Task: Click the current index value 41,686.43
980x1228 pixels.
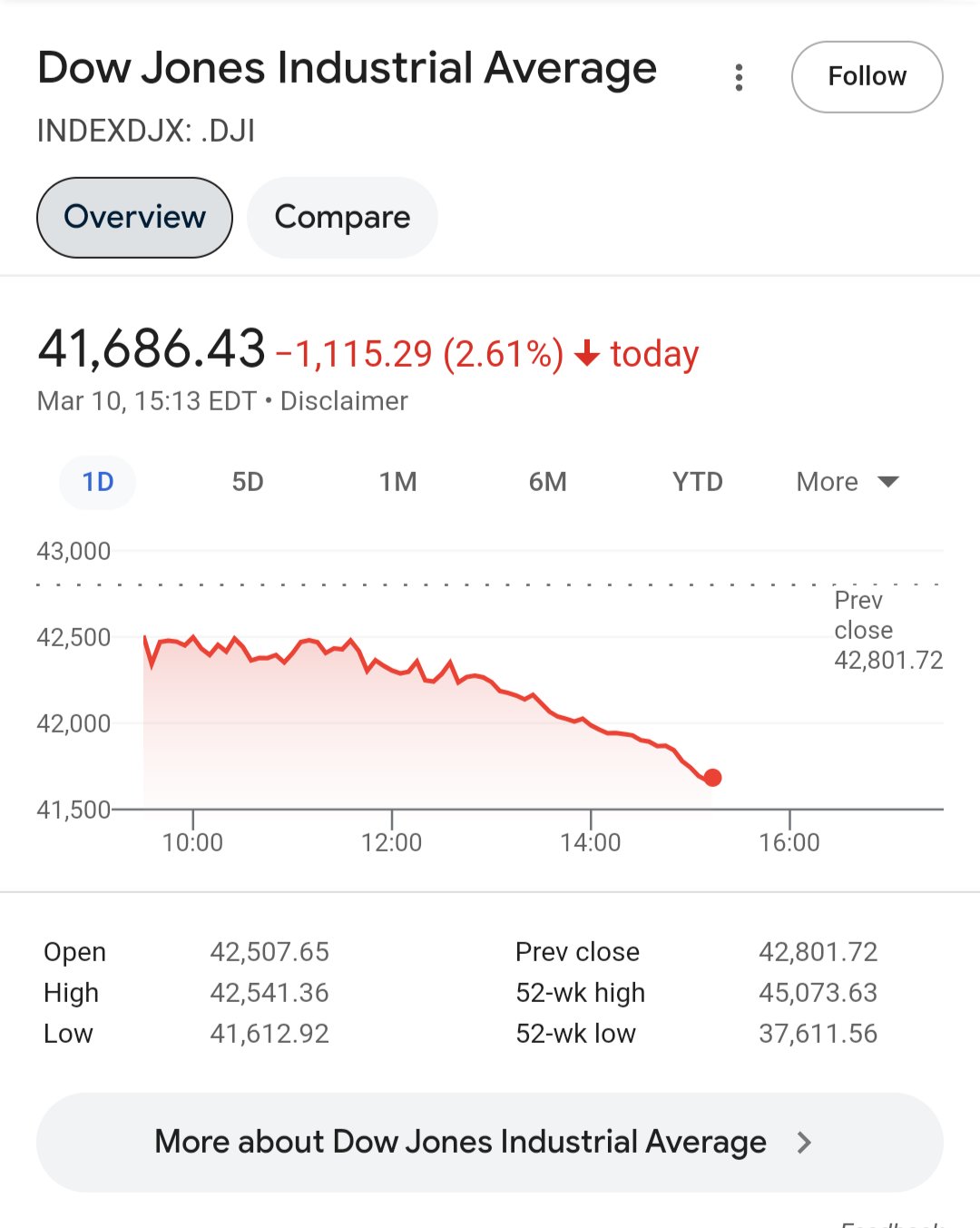Action: (152, 349)
